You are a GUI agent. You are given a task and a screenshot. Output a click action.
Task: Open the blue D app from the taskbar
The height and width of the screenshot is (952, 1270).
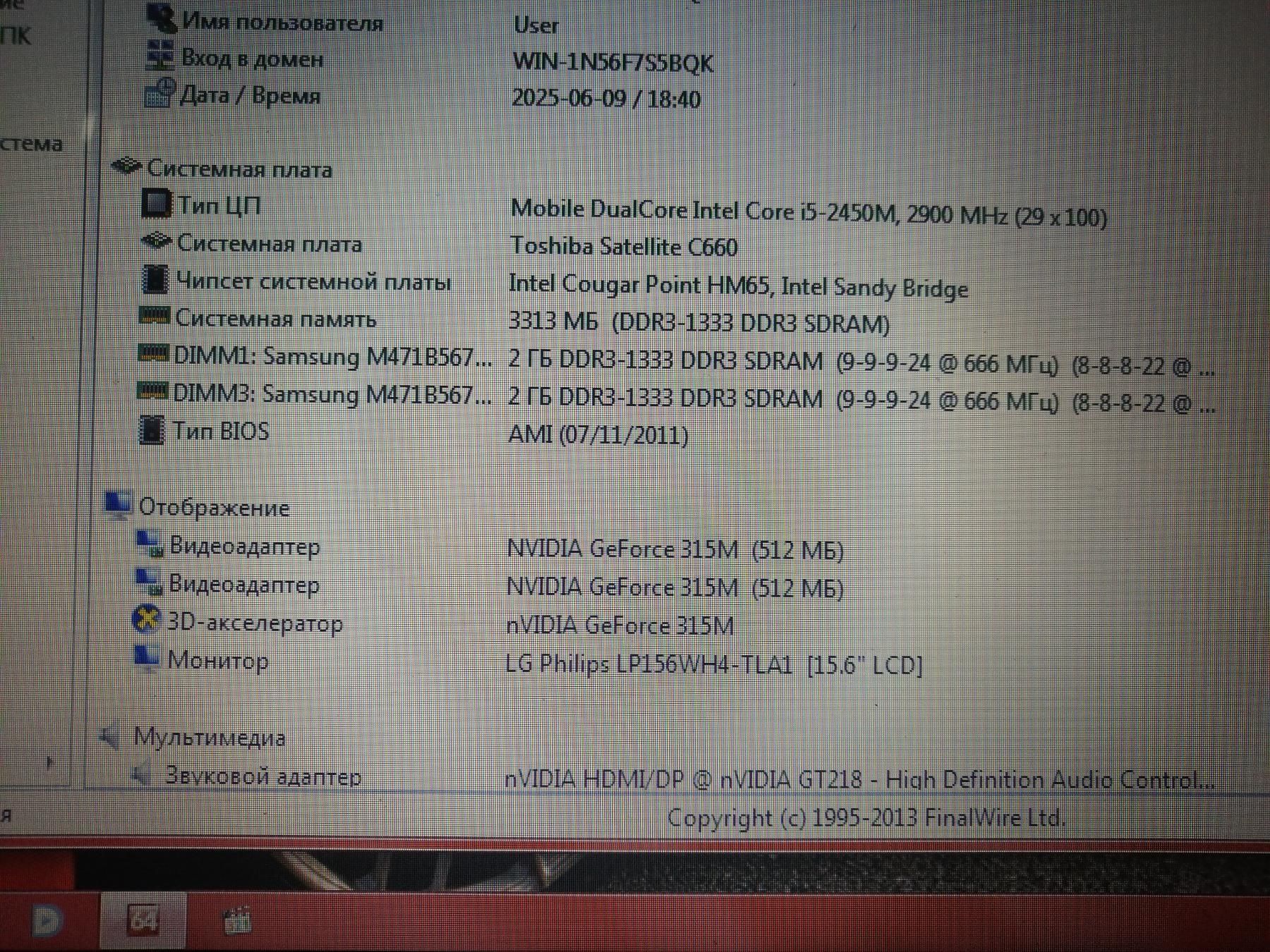47,920
